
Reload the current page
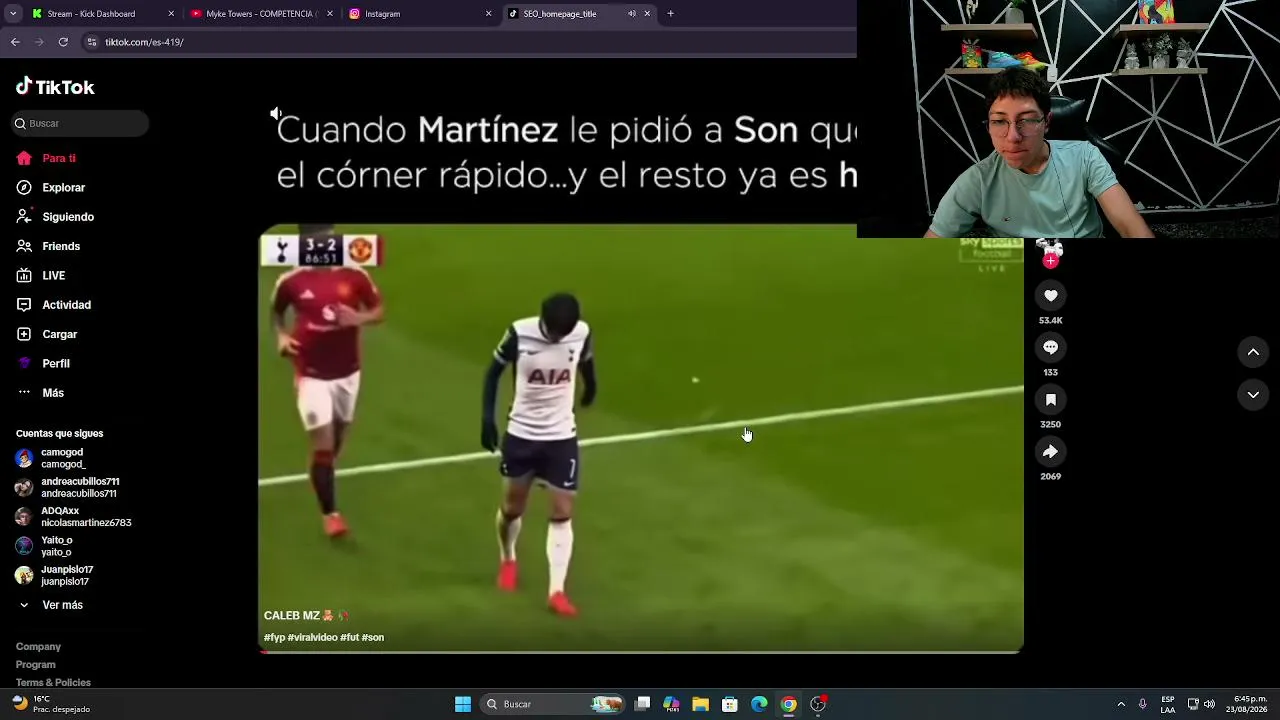(x=63, y=42)
